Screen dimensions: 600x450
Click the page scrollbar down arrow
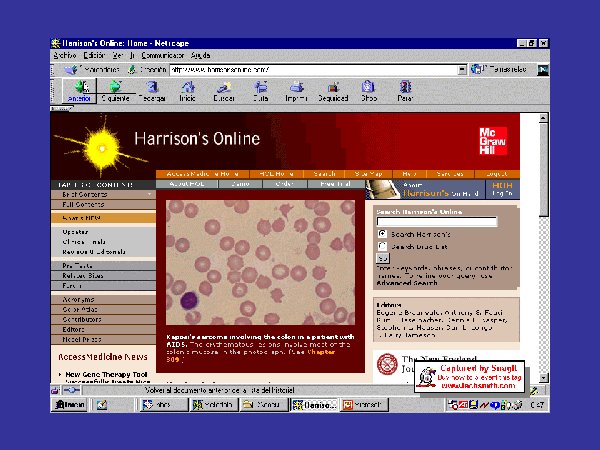[543, 378]
